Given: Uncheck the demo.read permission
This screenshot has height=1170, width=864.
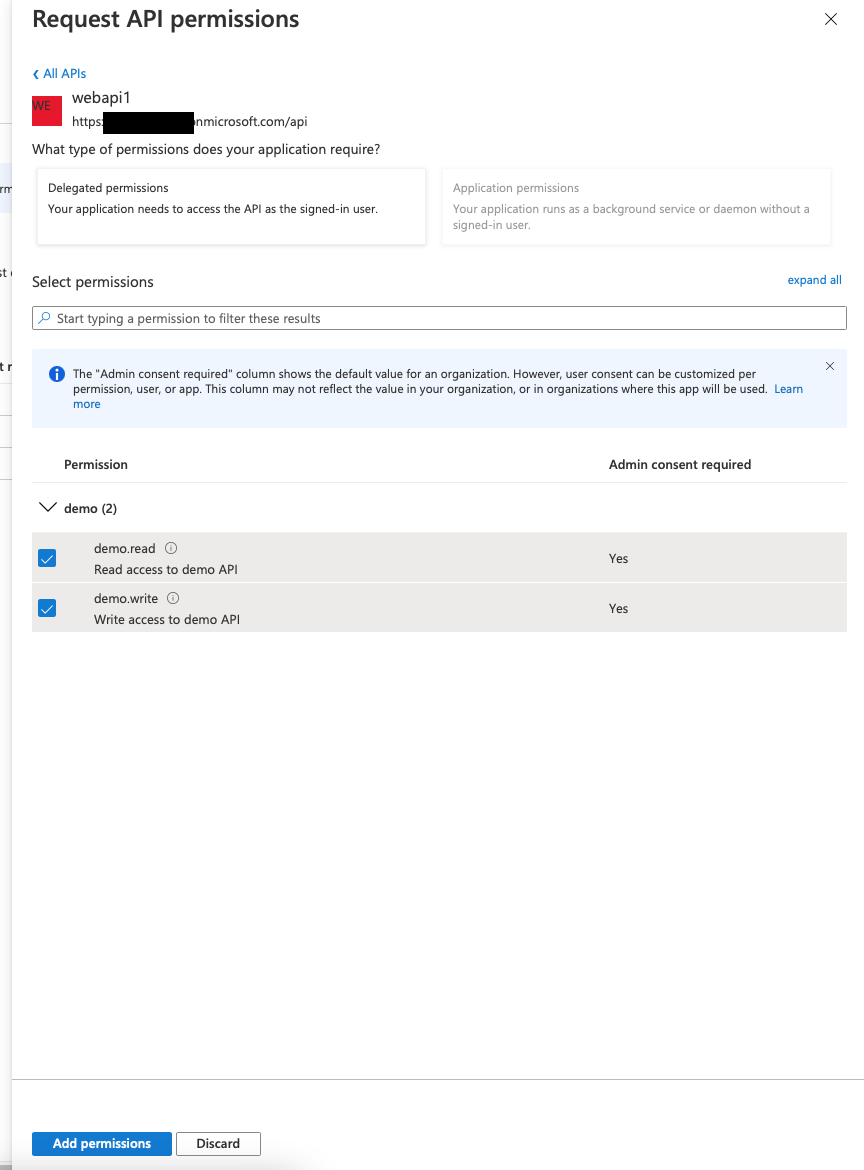Looking at the screenshot, I should pos(47,558).
